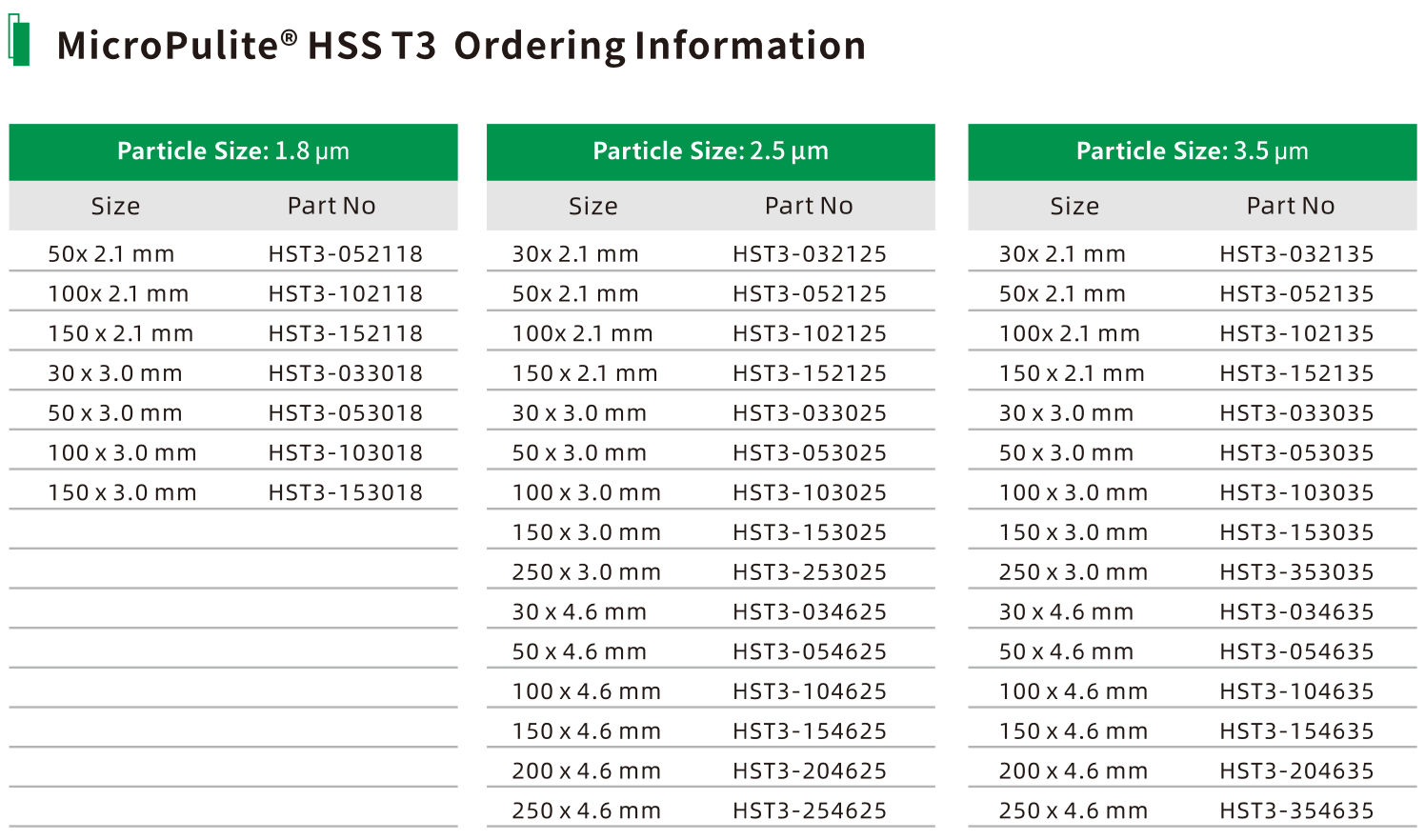Click part number HST3-152125
This screenshot has width=1425, height=840.
click(810, 373)
